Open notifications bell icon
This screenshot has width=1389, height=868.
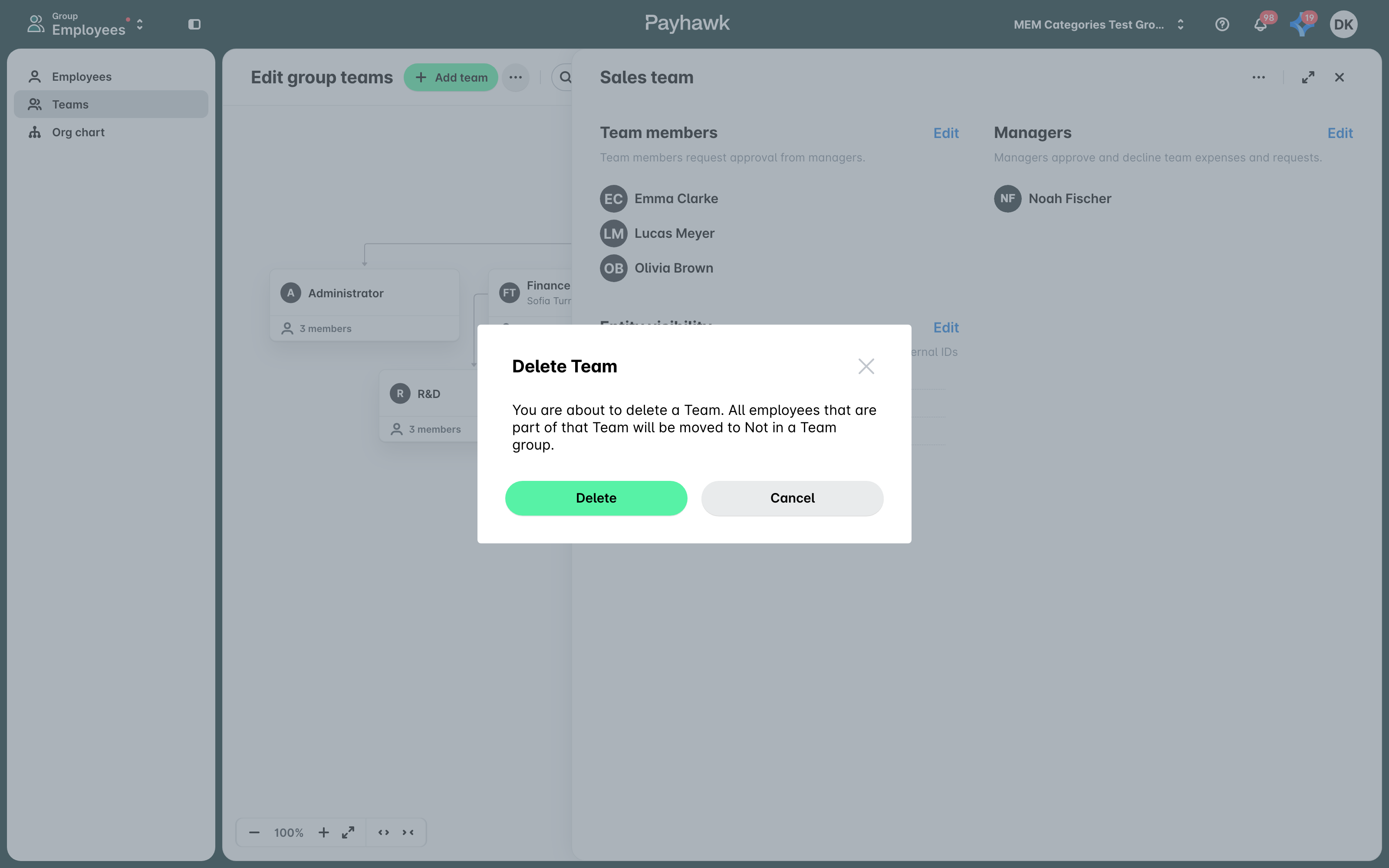(1260, 24)
